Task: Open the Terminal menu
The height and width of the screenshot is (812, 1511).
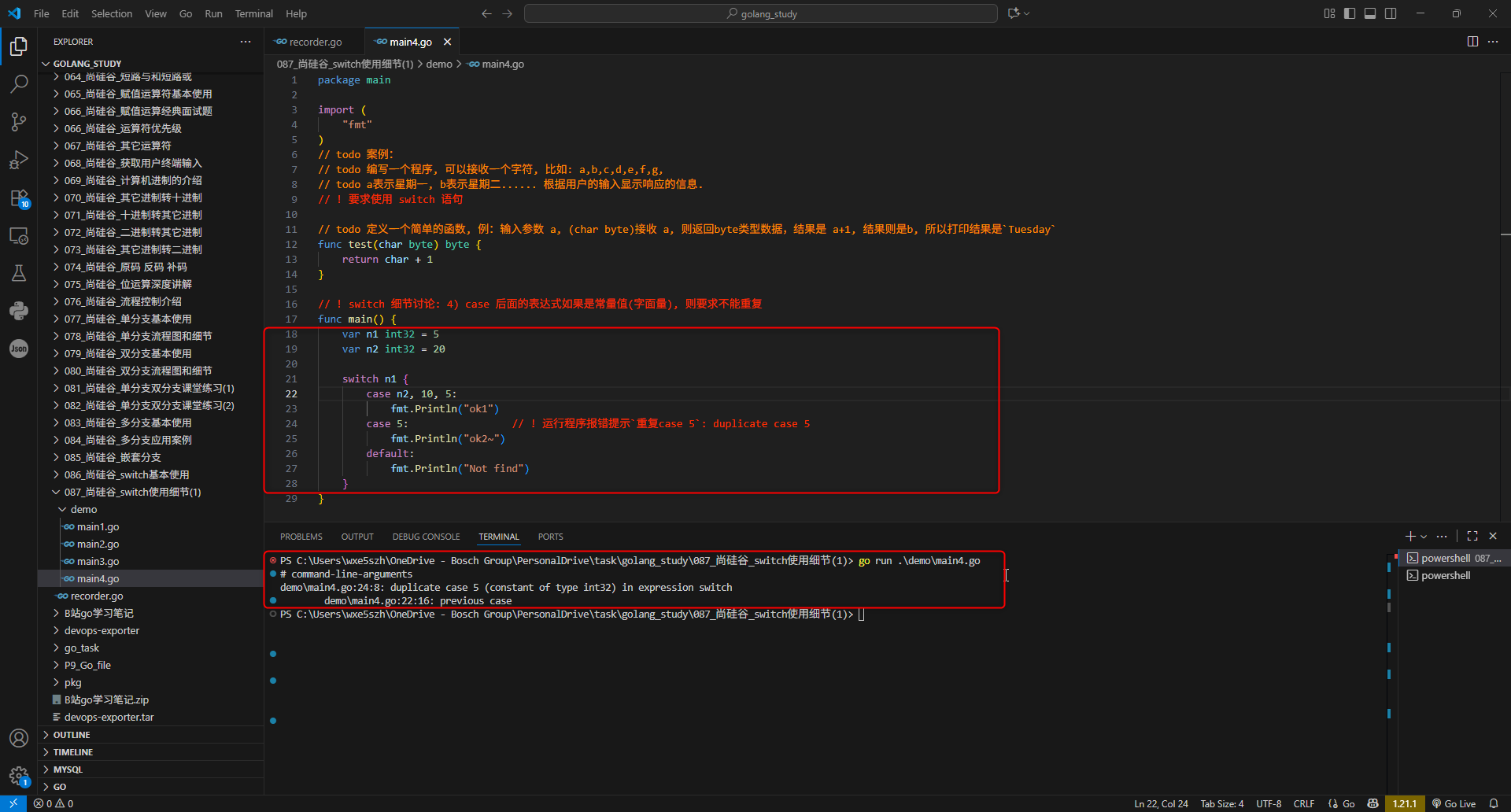Action: click(x=253, y=13)
